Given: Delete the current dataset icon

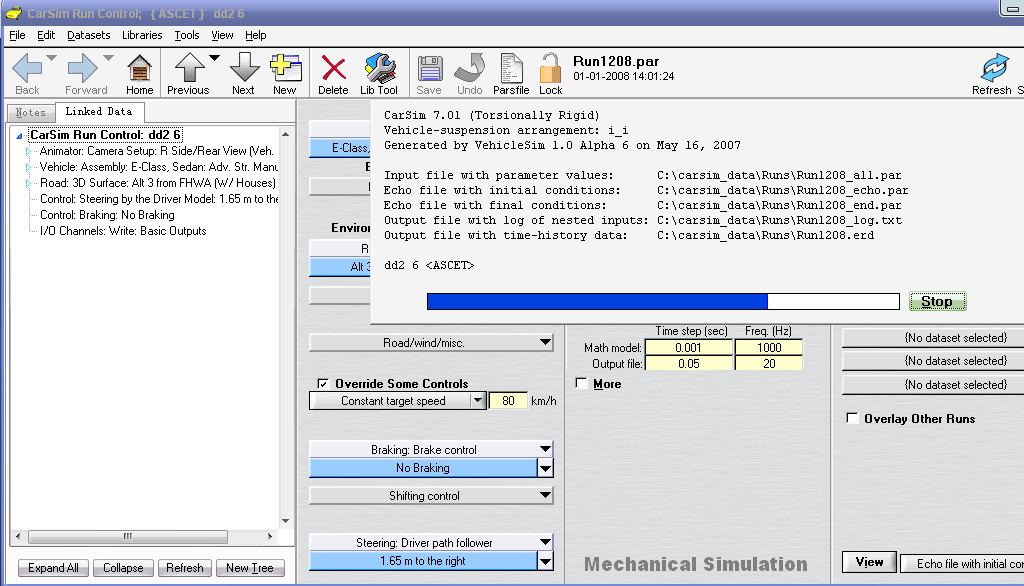Looking at the screenshot, I should pos(333,67).
